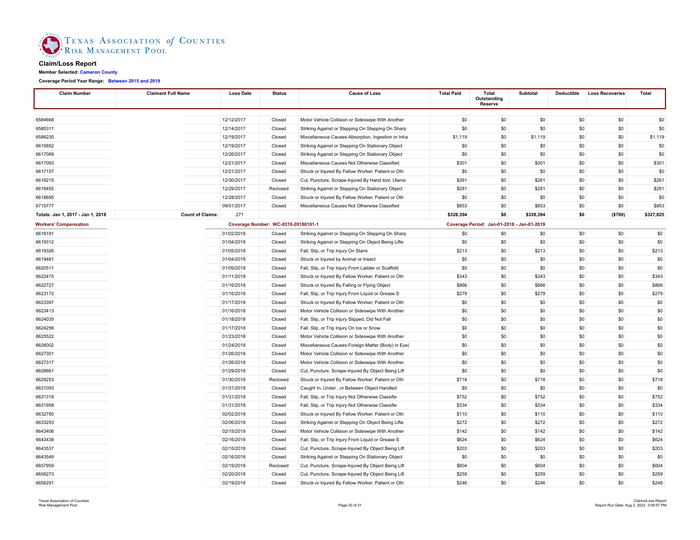Click the 'Total Outstanding Reserve' column header
The image size is (700, 540).
click(489, 99)
